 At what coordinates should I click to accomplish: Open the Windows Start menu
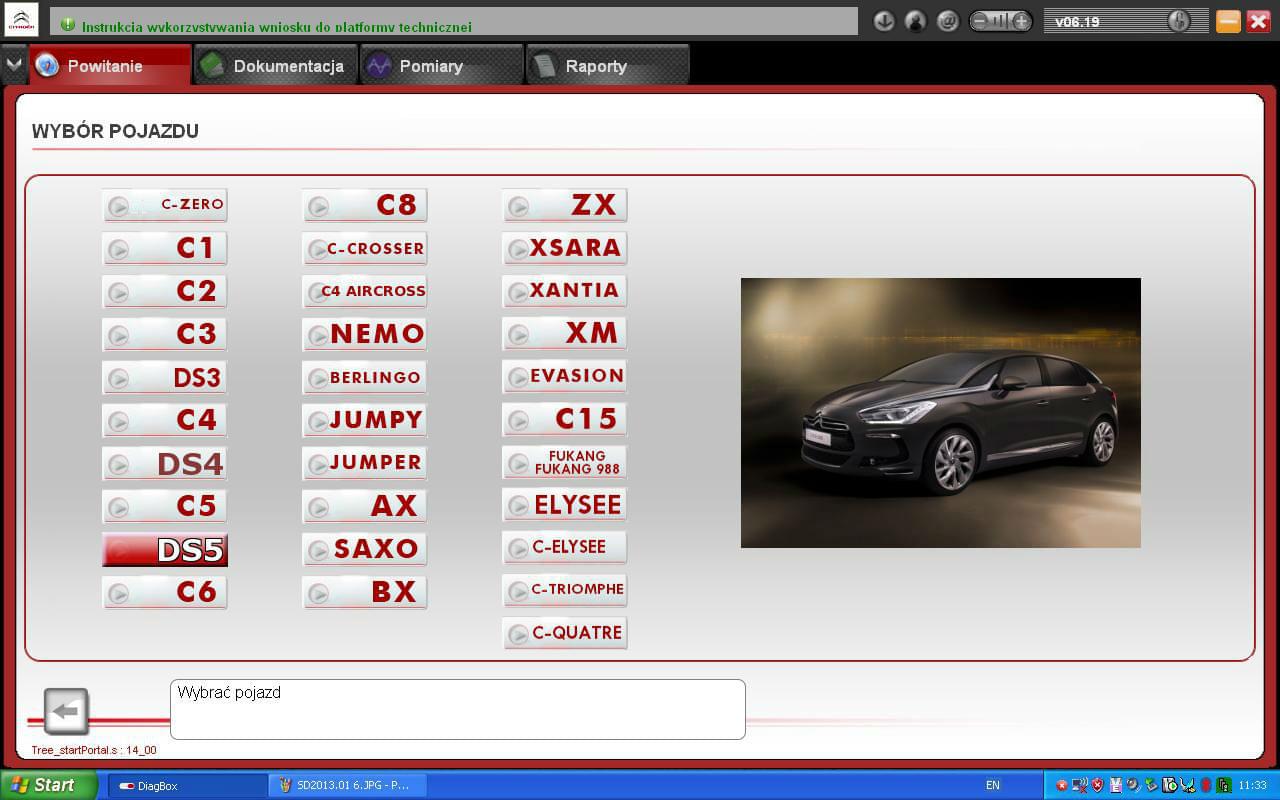[48, 785]
